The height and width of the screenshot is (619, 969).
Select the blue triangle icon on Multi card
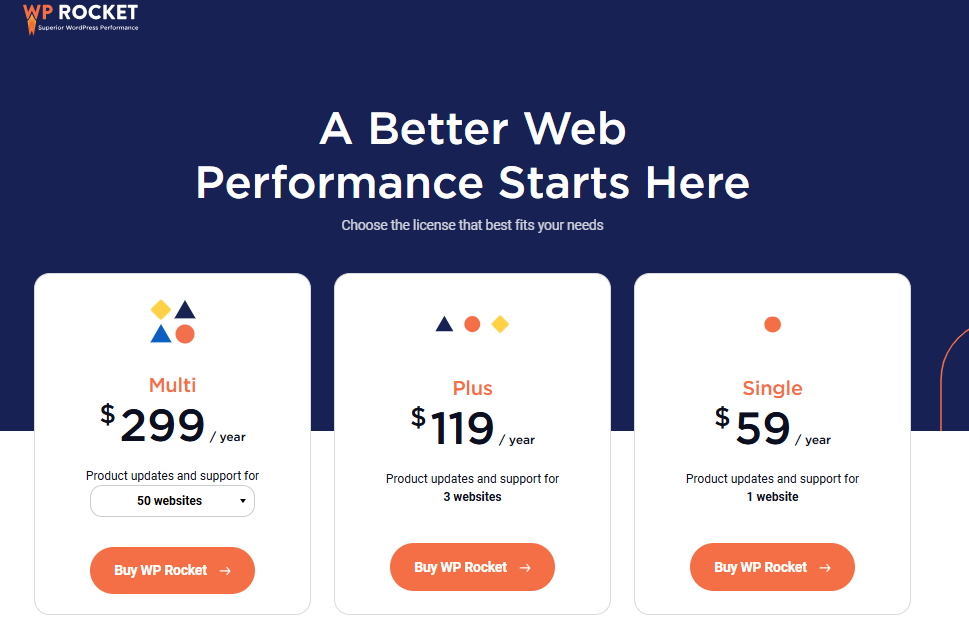(161, 334)
